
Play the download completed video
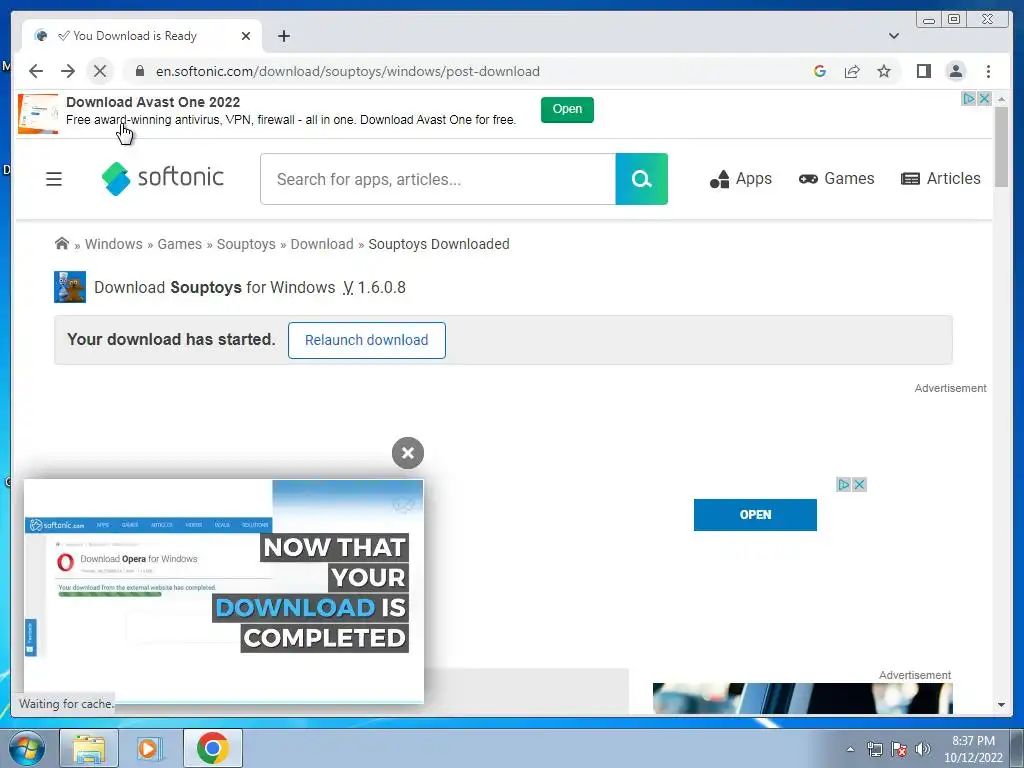(223, 592)
